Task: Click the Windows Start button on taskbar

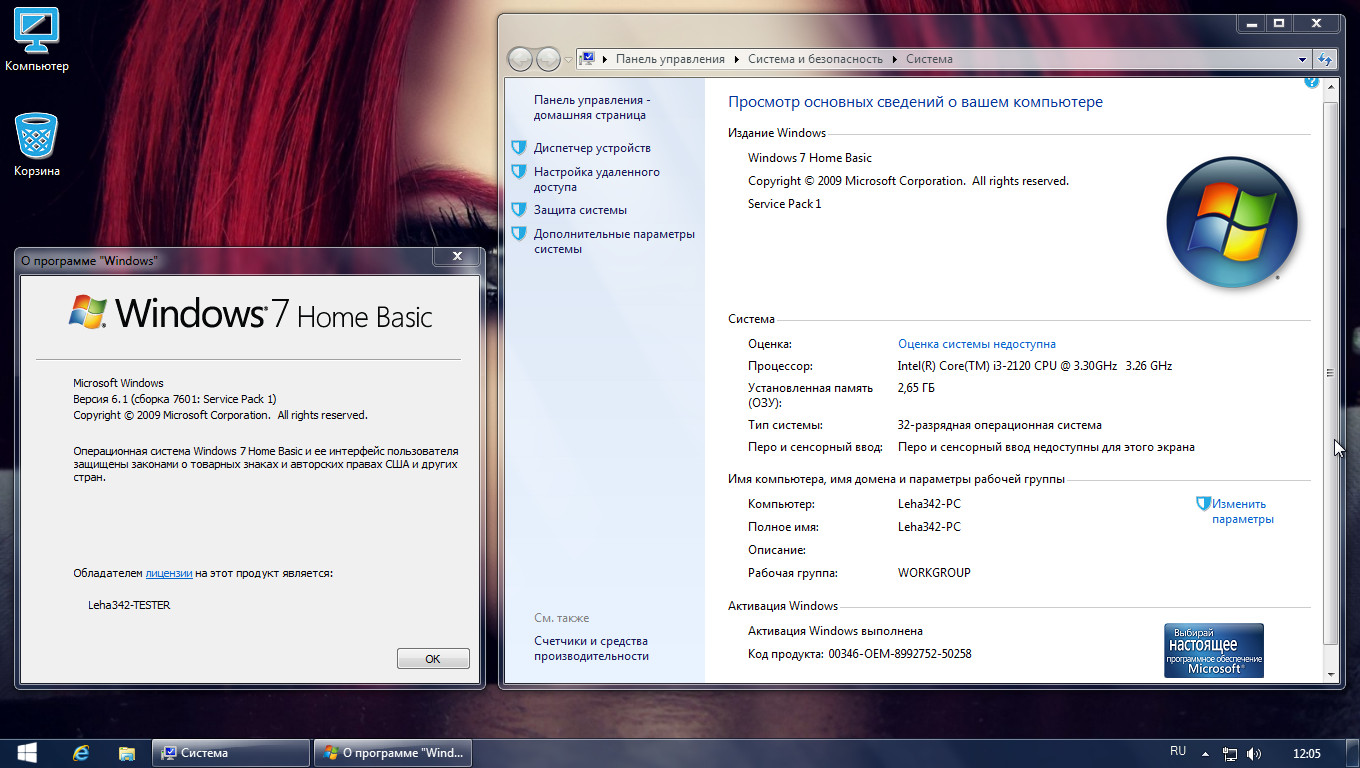Action: pos(27,752)
